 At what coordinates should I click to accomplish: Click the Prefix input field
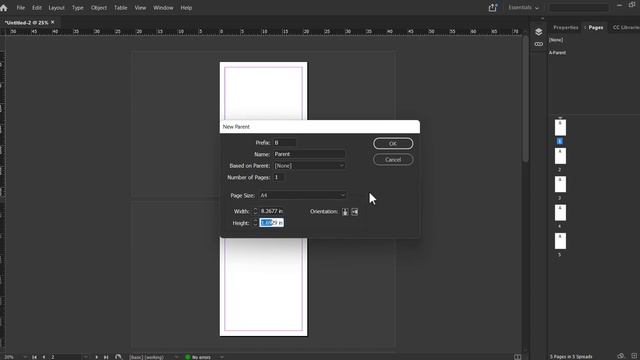point(284,142)
